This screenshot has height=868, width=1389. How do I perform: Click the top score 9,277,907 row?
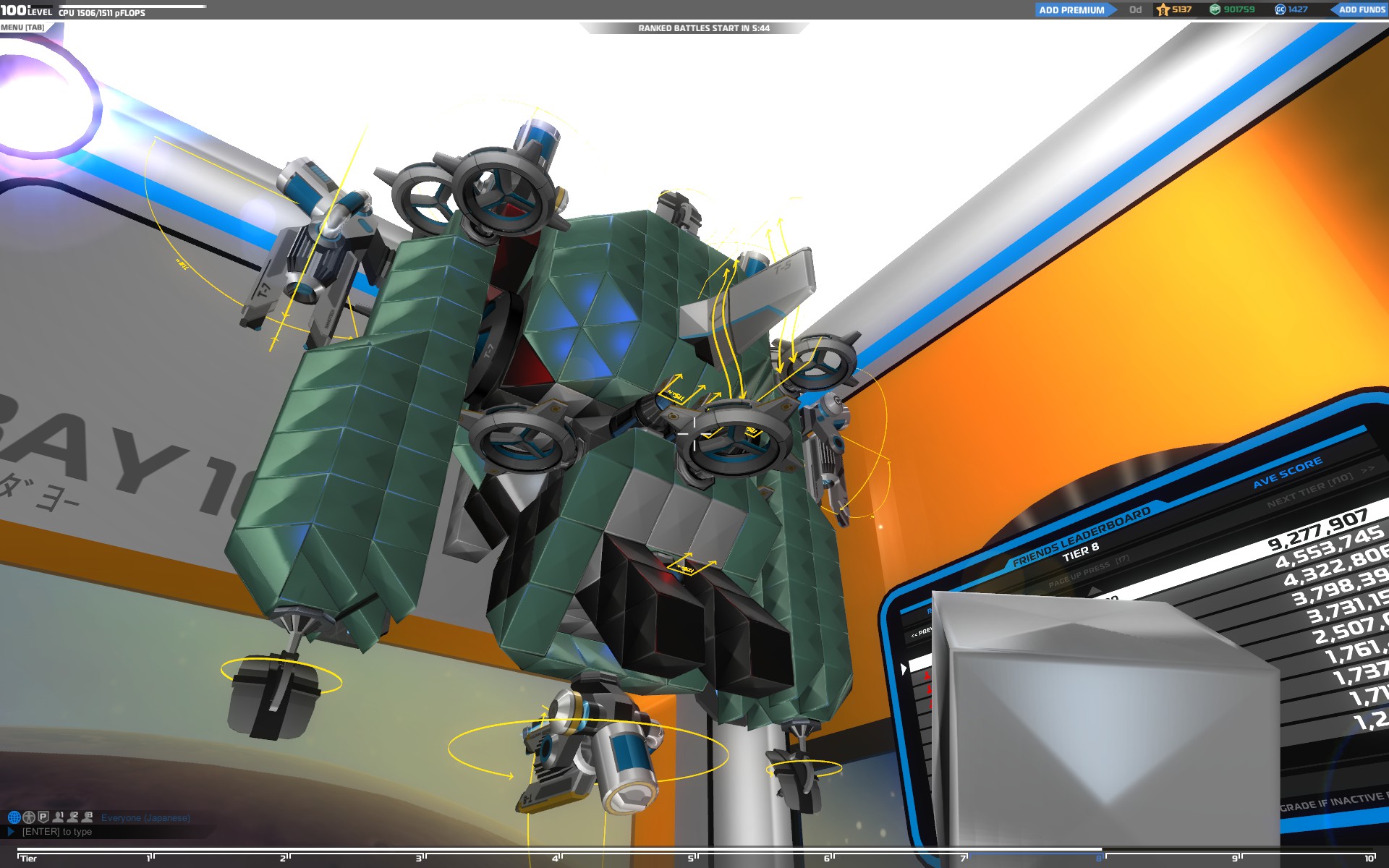pos(1318,530)
